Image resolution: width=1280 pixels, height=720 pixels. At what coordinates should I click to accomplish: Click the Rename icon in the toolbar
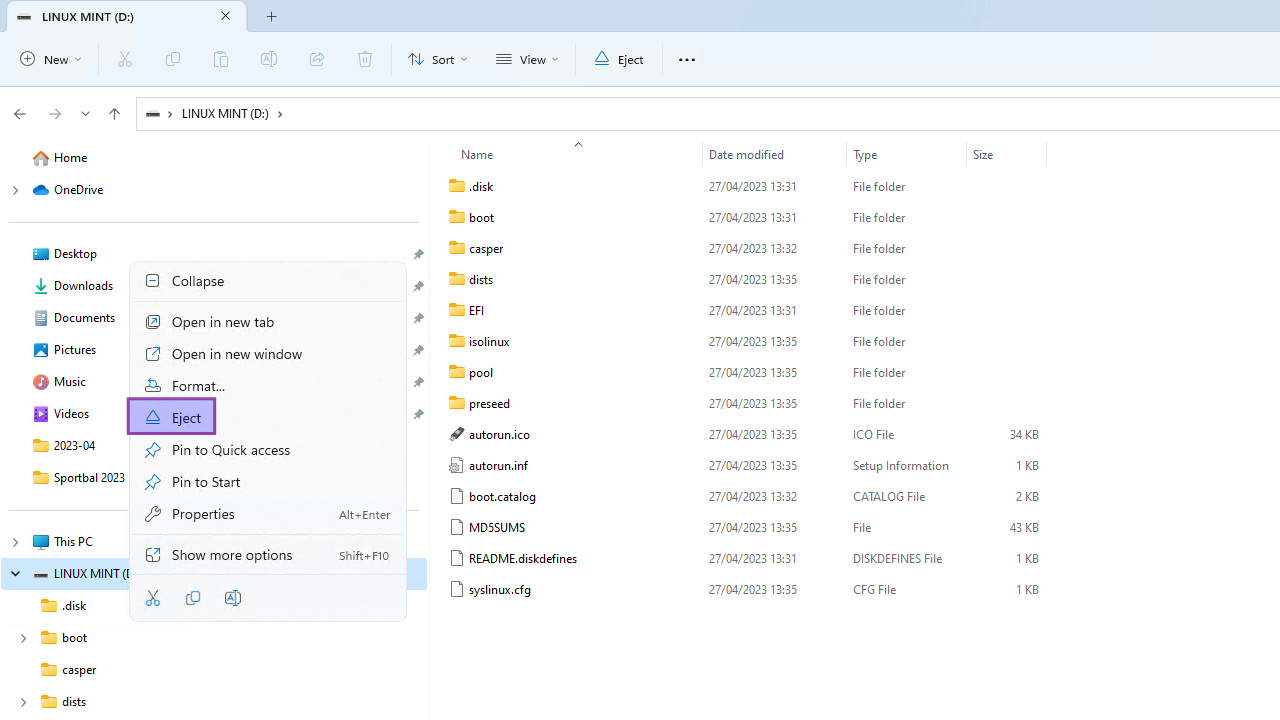(x=269, y=59)
